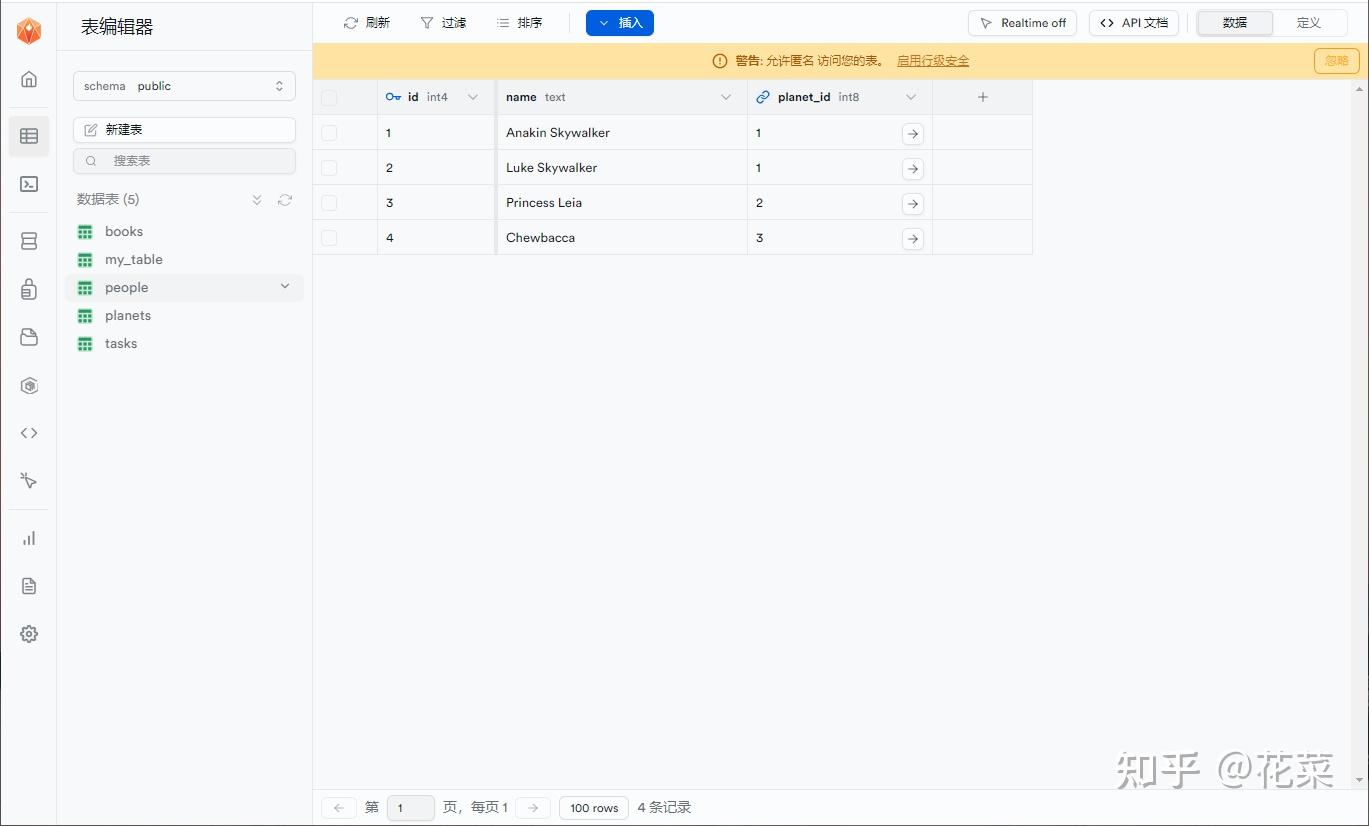Open the 100 rows per page selector
Viewport: 1369px width, 826px height.
click(x=594, y=808)
